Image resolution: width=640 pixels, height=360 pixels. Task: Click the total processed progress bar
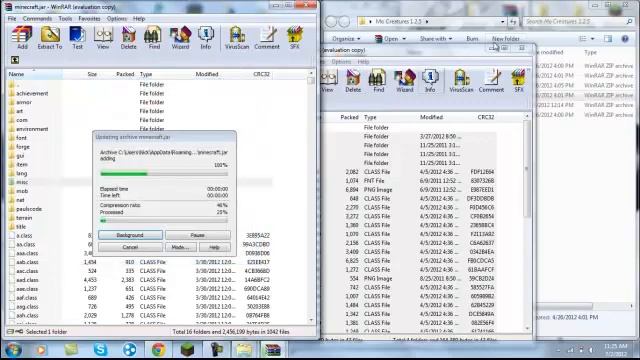[x=164, y=220]
